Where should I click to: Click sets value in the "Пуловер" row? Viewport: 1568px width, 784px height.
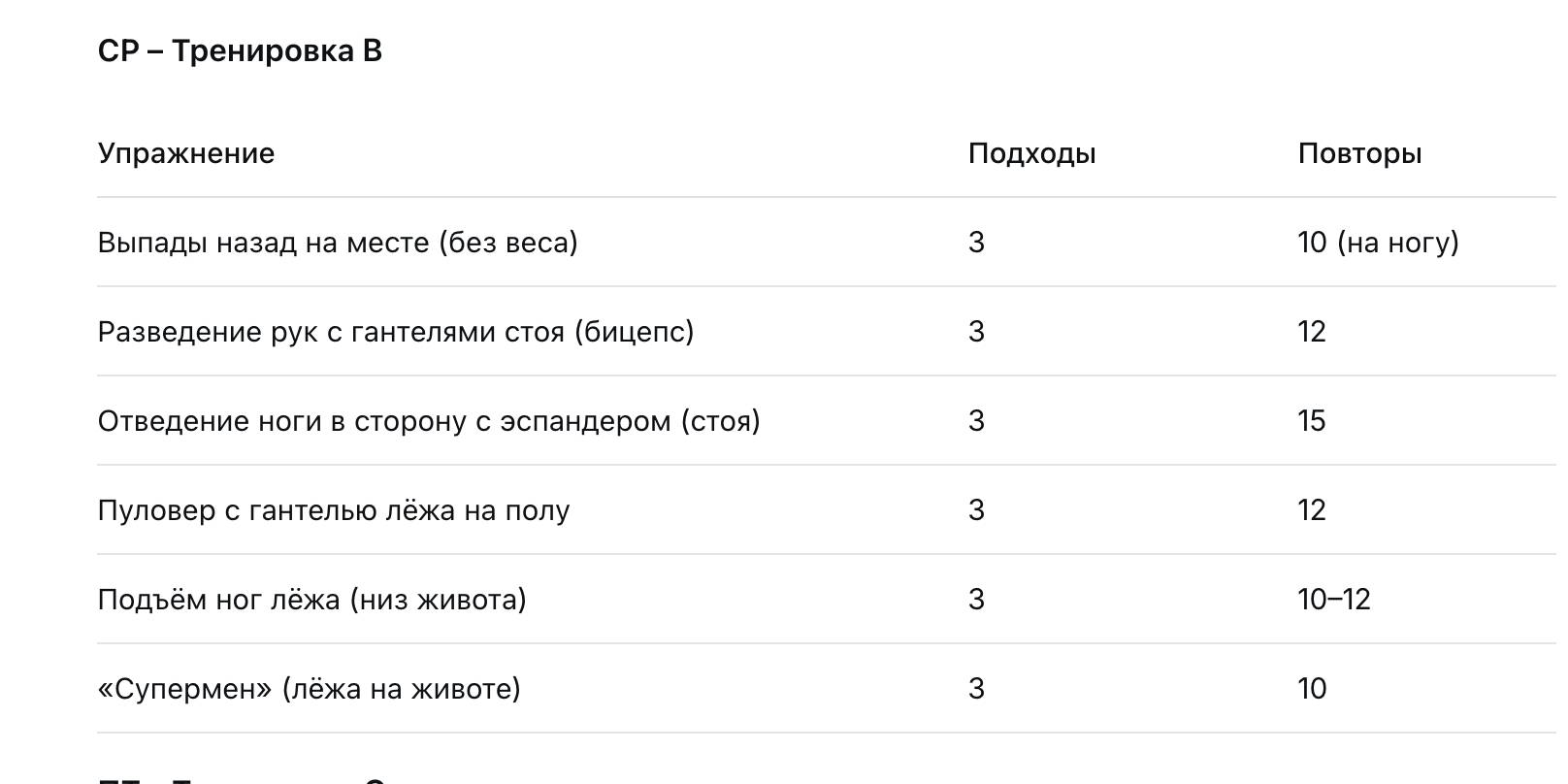pyautogui.click(x=976, y=510)
